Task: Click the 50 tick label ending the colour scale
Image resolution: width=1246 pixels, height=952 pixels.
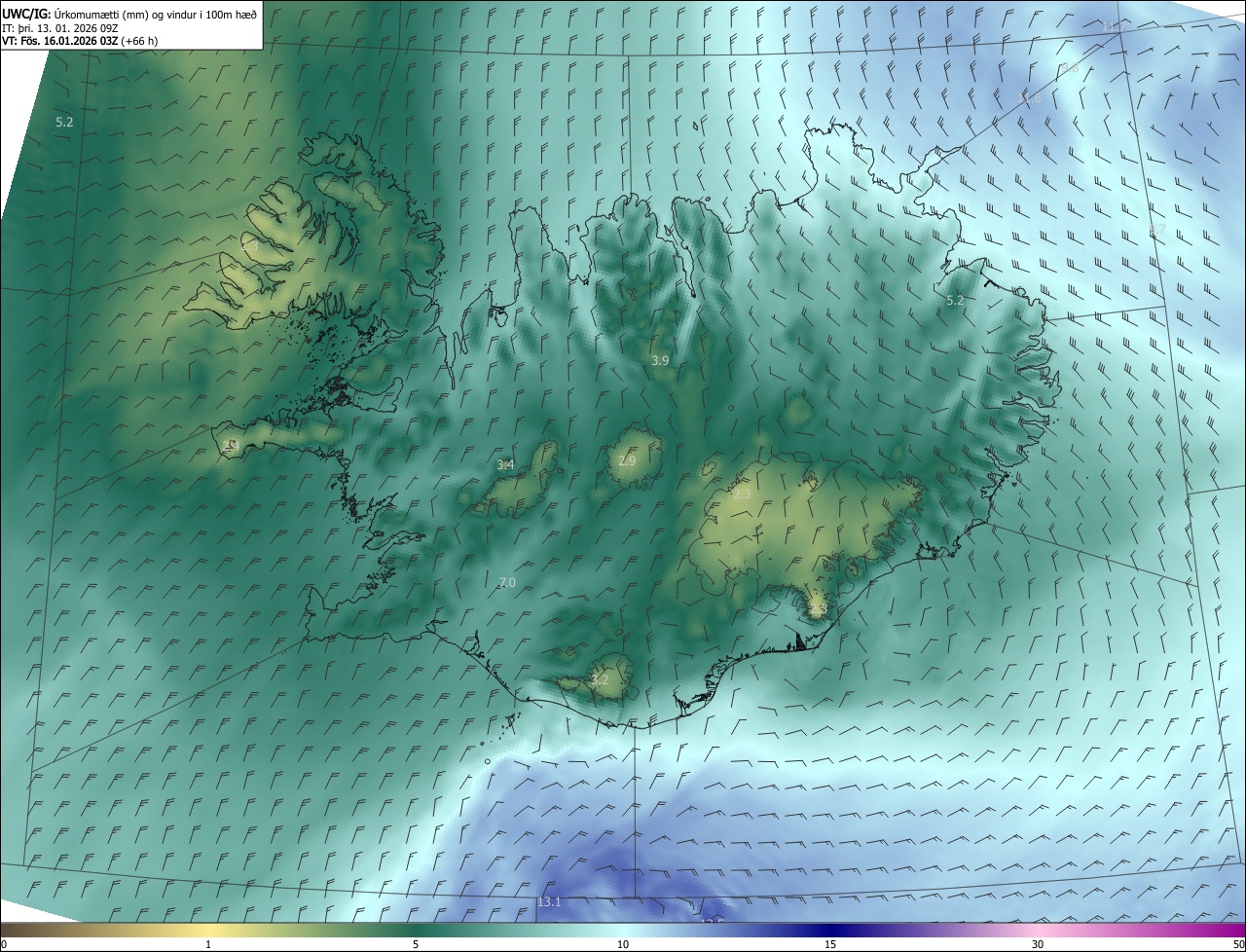Action: pyautogui.click(x=1238, y=944)
